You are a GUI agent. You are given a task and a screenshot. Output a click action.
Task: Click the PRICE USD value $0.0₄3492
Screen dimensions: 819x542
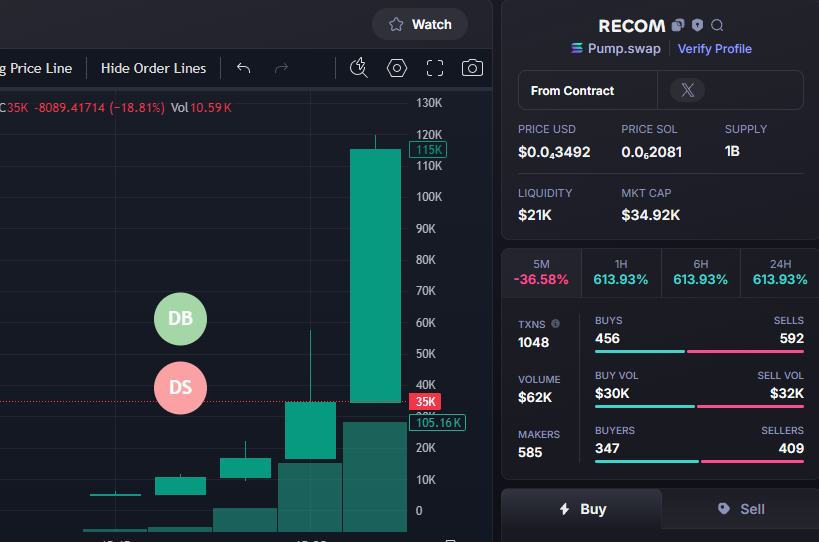click(x=554, y=152)
